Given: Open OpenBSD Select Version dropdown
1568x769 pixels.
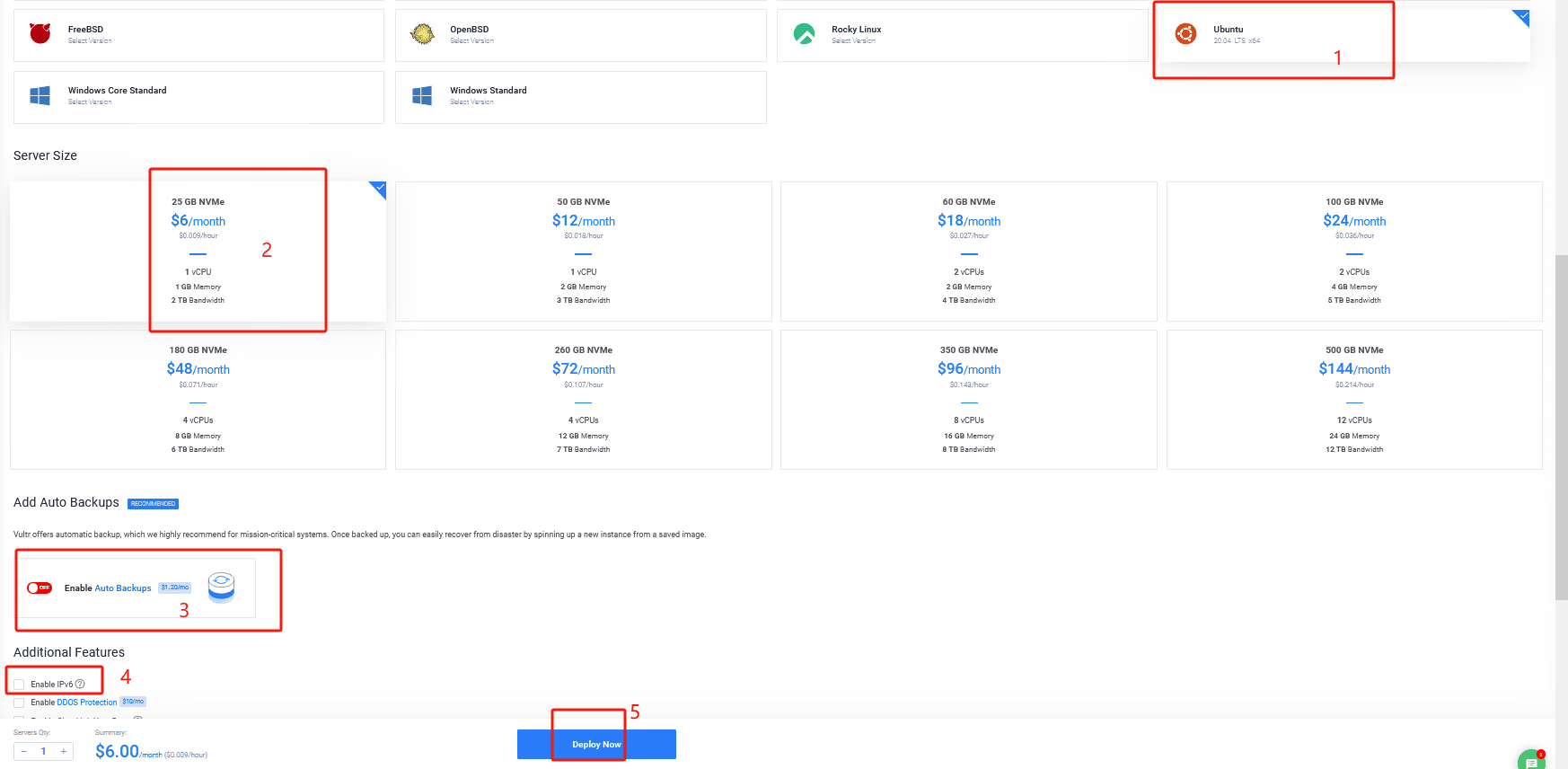Looking at the screenshot, I should 471,41.
